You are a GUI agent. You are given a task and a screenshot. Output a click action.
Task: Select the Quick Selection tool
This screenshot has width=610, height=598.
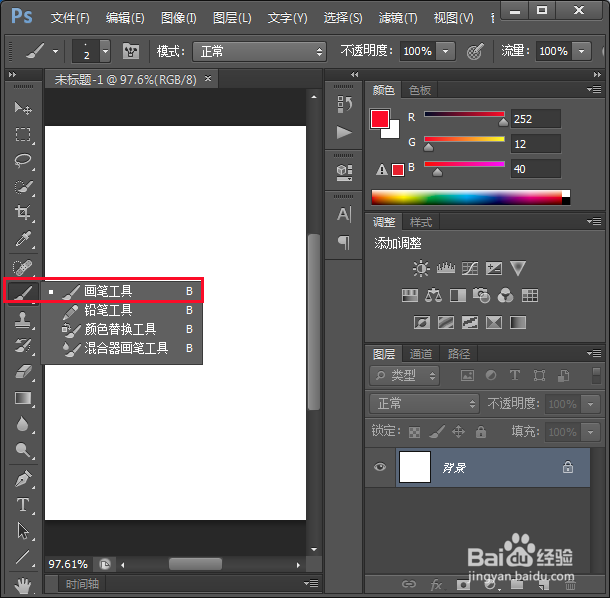[x=23, y=187]
